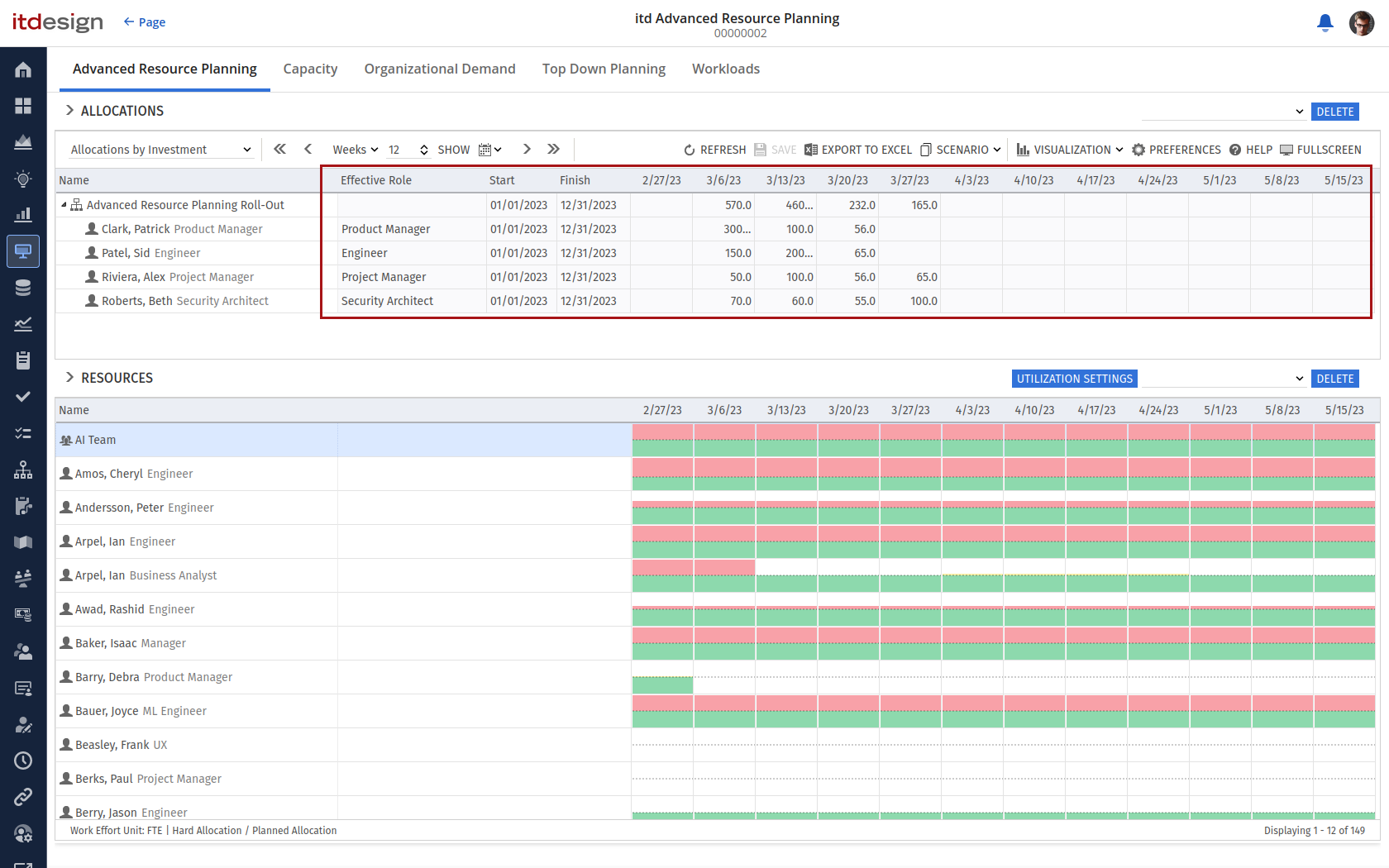Open the link chain sidebar icon
Viewport: 1389px width, 868px height.
point(23,797)
